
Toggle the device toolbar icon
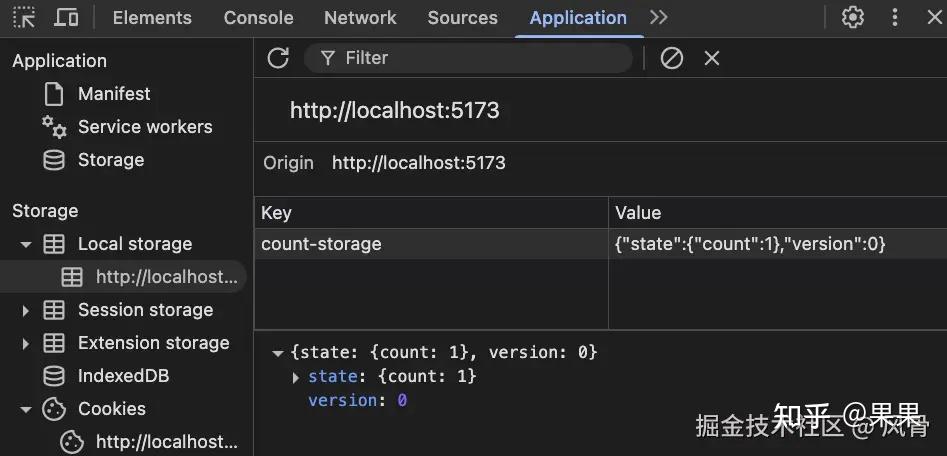coord(66,17)
